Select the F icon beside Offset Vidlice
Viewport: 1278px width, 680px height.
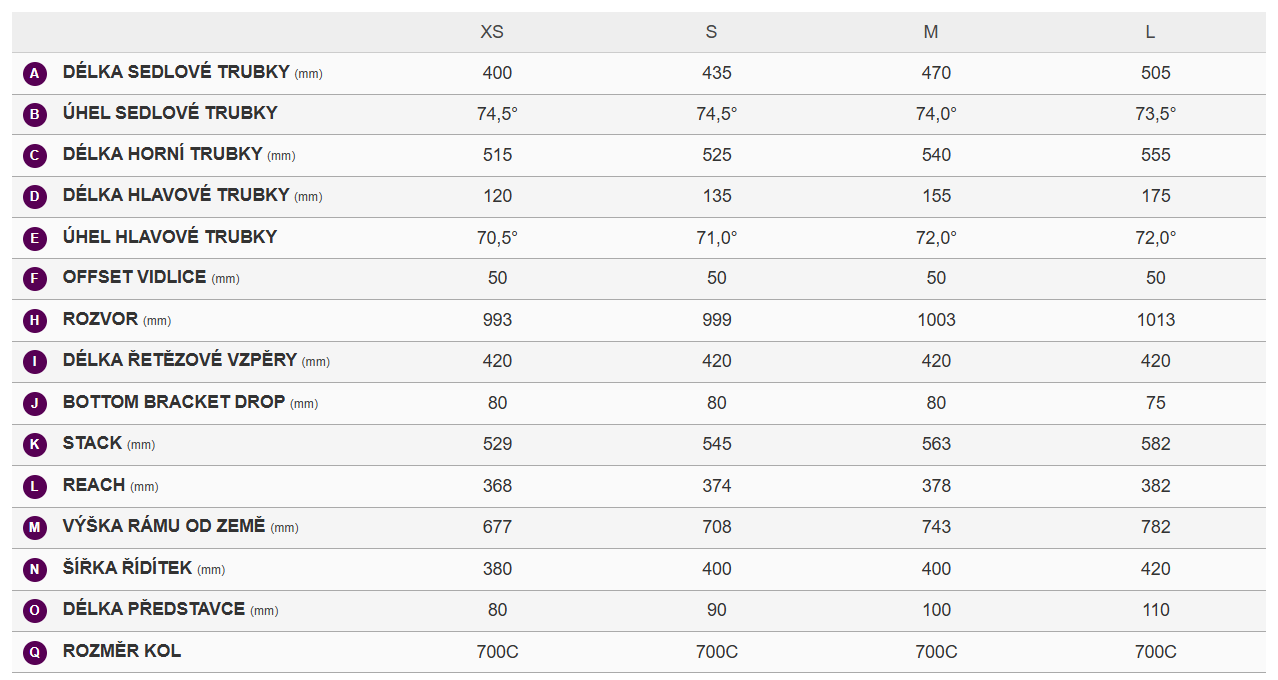point(35,279)
